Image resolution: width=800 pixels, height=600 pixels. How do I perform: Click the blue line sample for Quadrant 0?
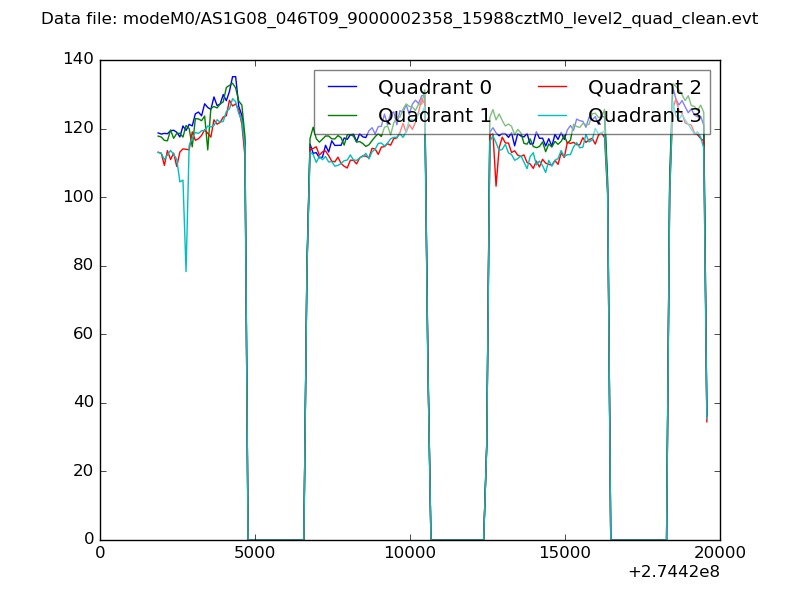[343, 88]
